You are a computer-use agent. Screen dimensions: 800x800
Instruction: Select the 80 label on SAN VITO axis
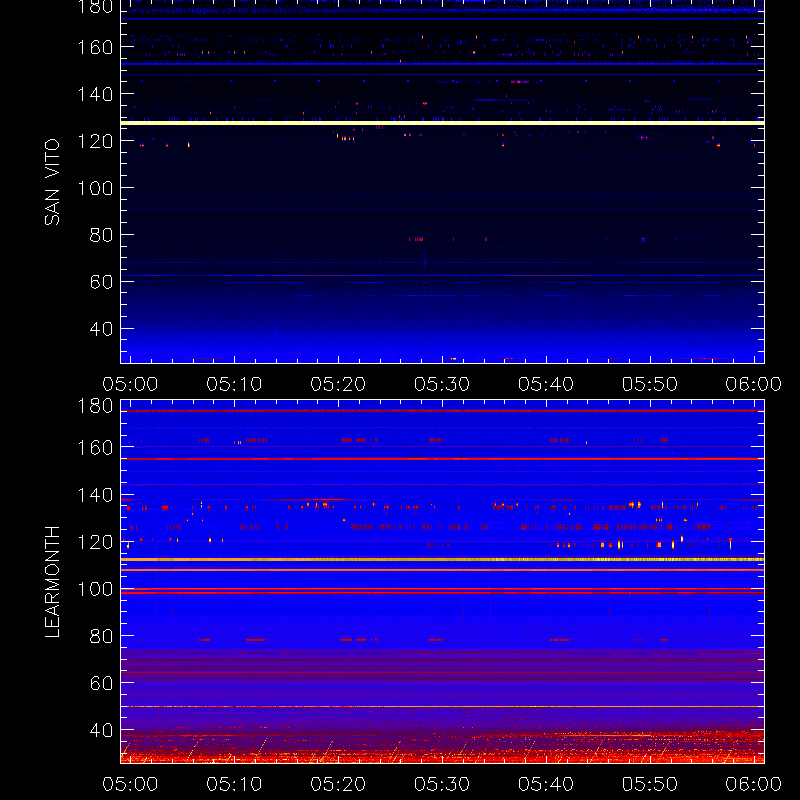(x=101, y=235)
